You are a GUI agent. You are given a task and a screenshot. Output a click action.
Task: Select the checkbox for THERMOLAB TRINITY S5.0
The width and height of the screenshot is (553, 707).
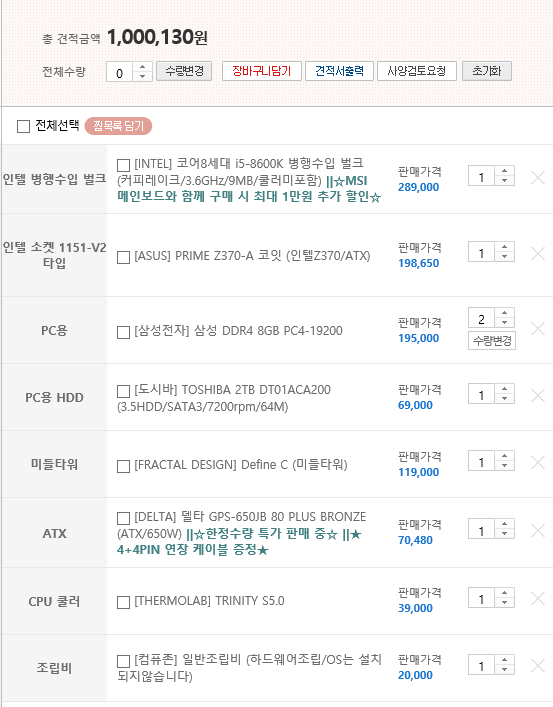click(123, 602)
